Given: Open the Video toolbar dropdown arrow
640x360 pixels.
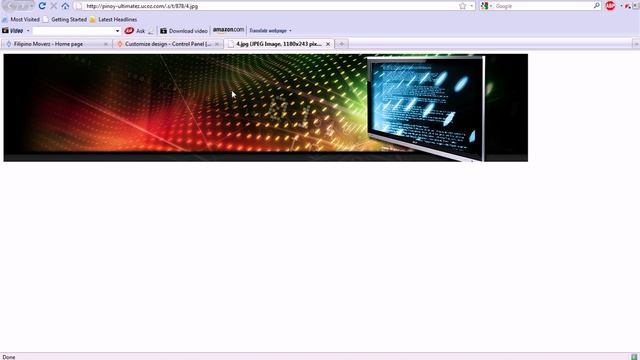Looking at the screenshot, I should 28,31.
